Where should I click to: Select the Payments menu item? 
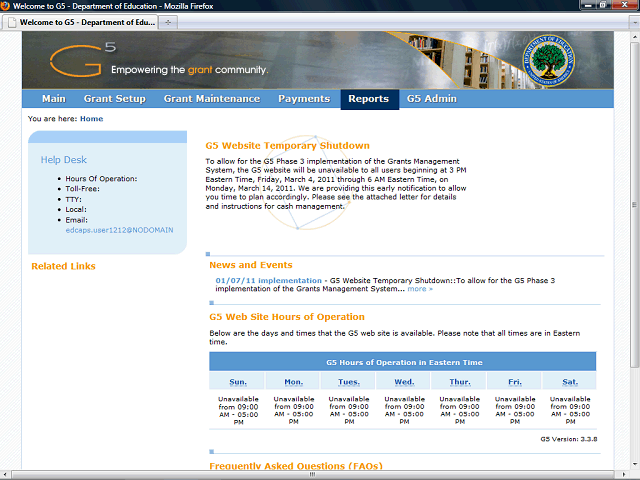(x=304, y=99)
